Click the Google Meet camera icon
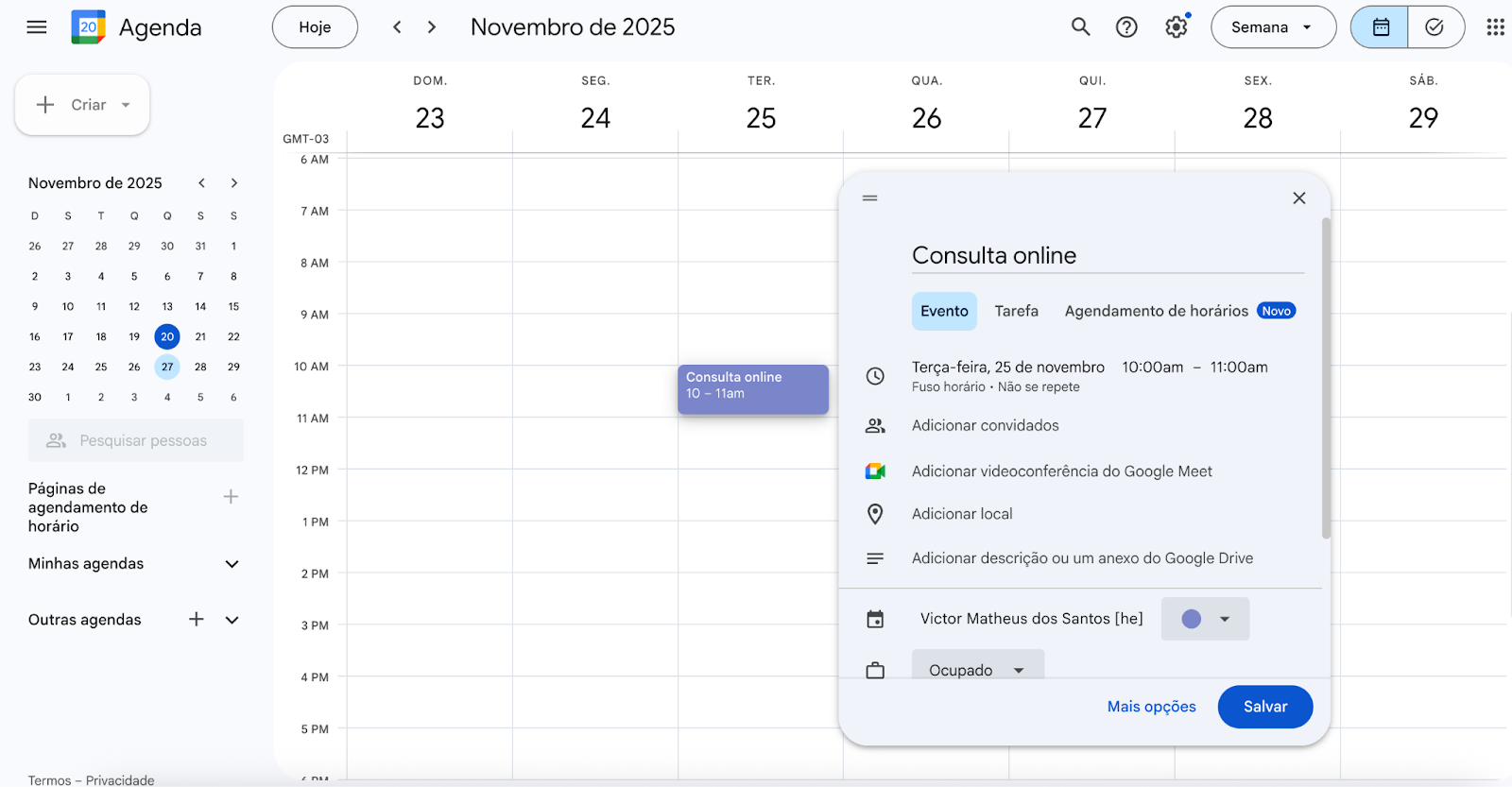The height and width of the screenshot is (787, 1512). point(876,471)
